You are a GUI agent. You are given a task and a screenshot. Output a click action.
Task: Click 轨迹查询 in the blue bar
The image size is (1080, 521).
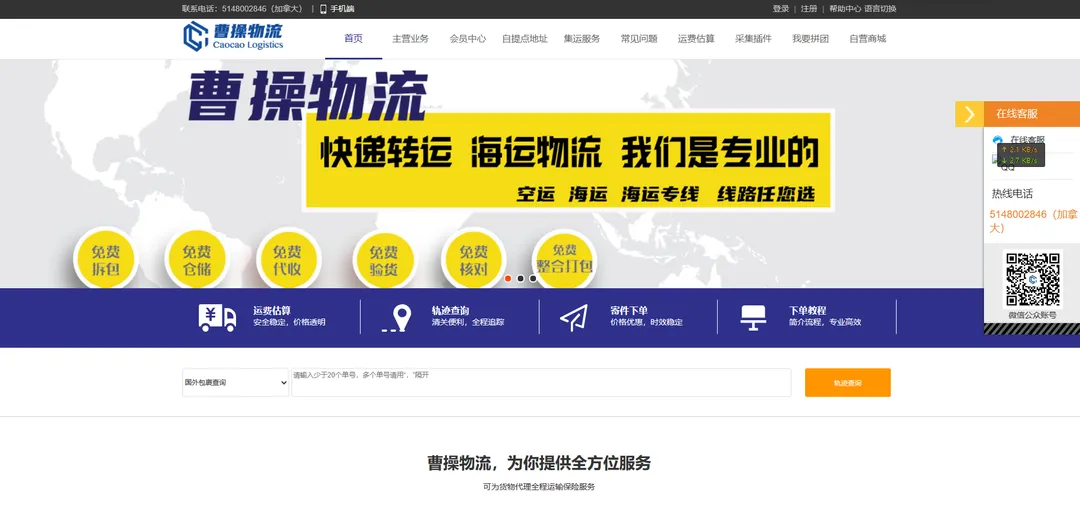(x=450, y=311)
